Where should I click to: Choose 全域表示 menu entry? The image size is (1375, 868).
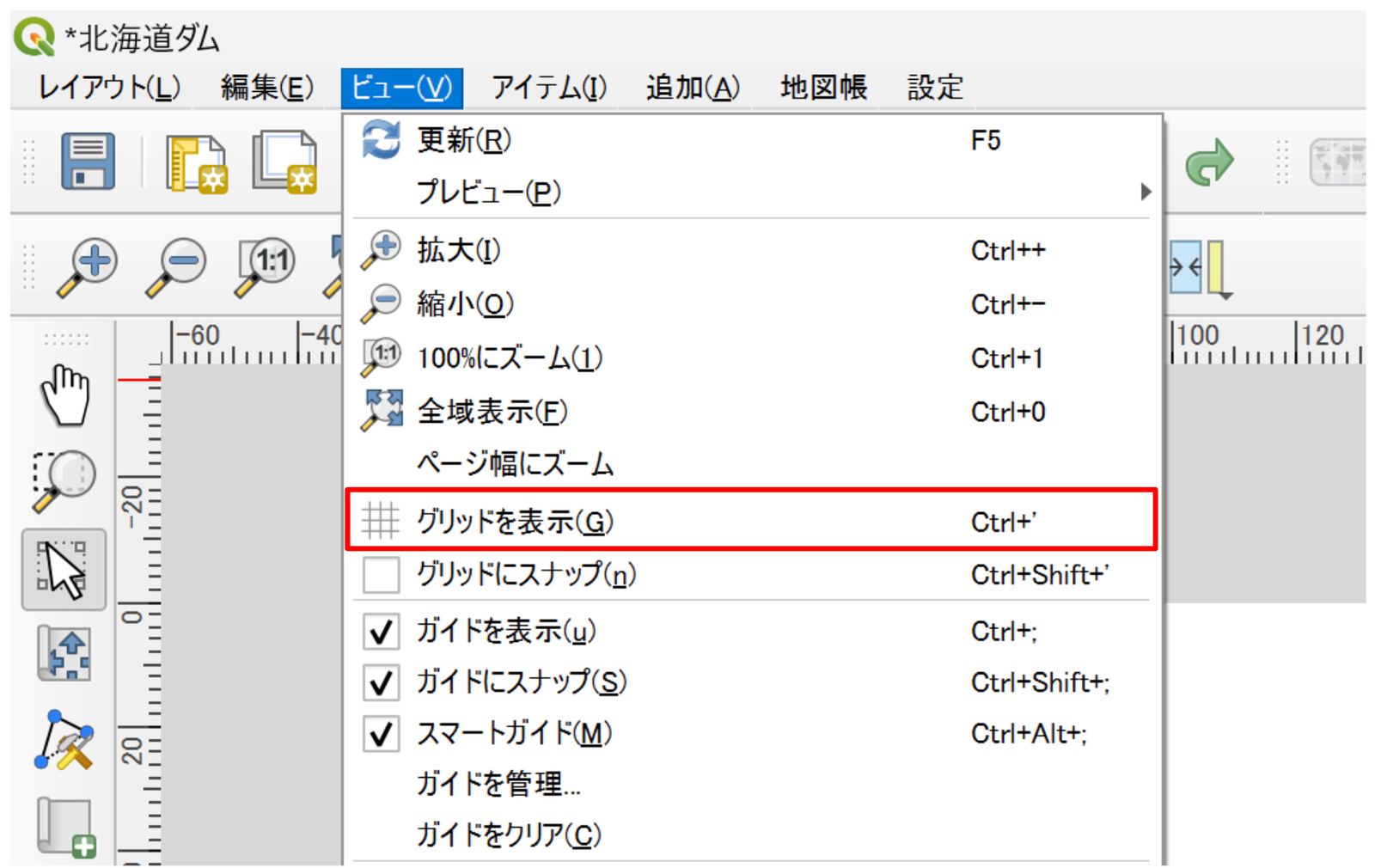pos(752,412)
